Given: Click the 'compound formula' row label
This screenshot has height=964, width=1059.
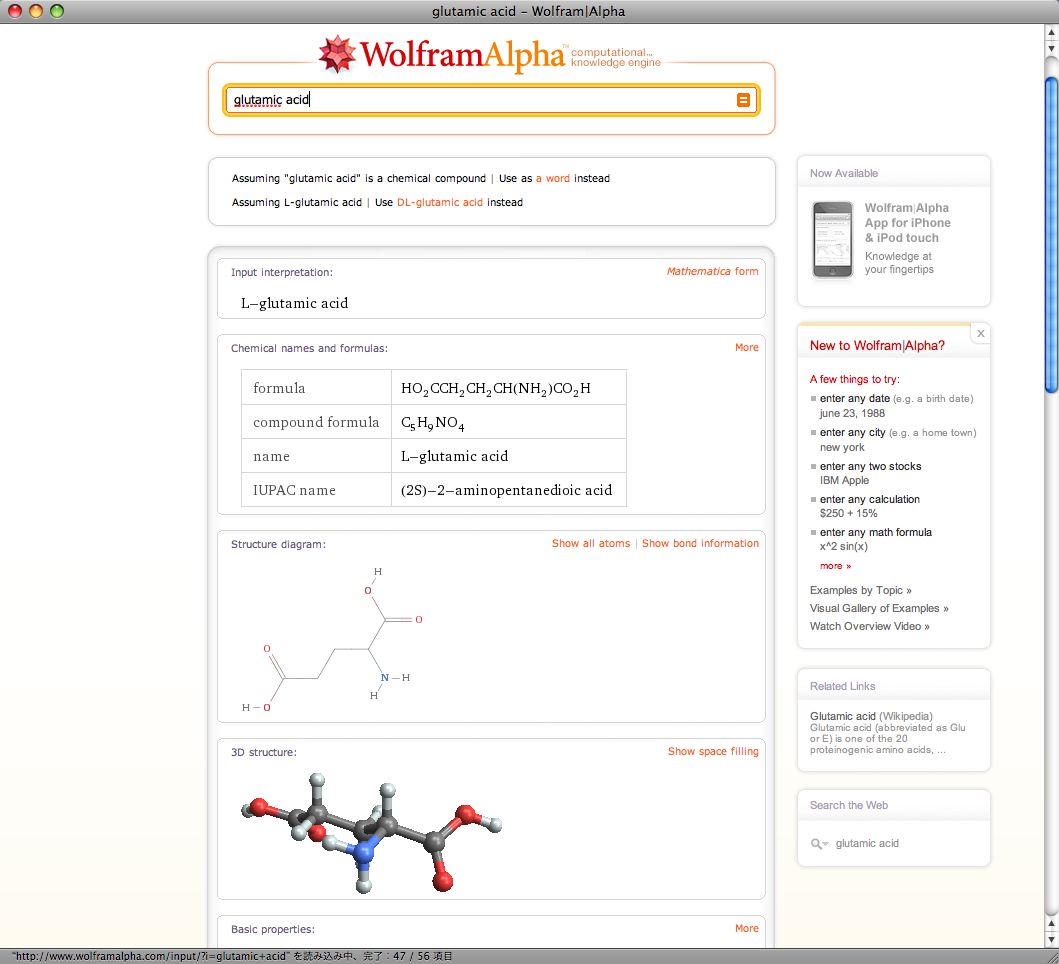Looking at the screenshot, I should pos(315,422).
